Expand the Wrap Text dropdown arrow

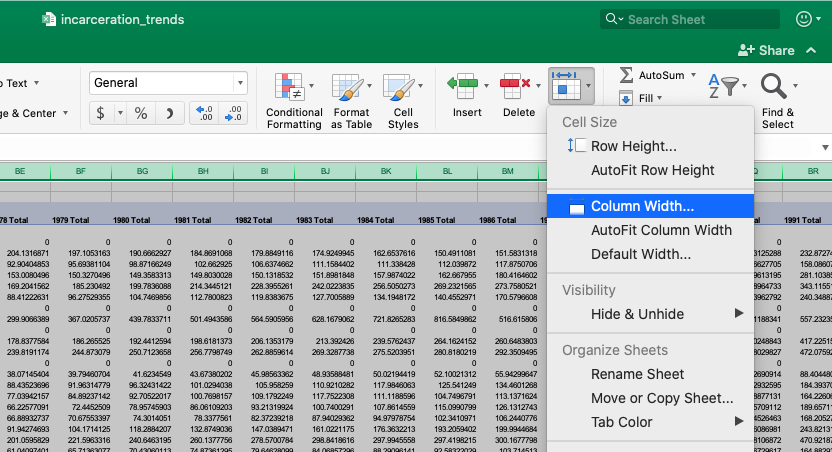[36, 83]
